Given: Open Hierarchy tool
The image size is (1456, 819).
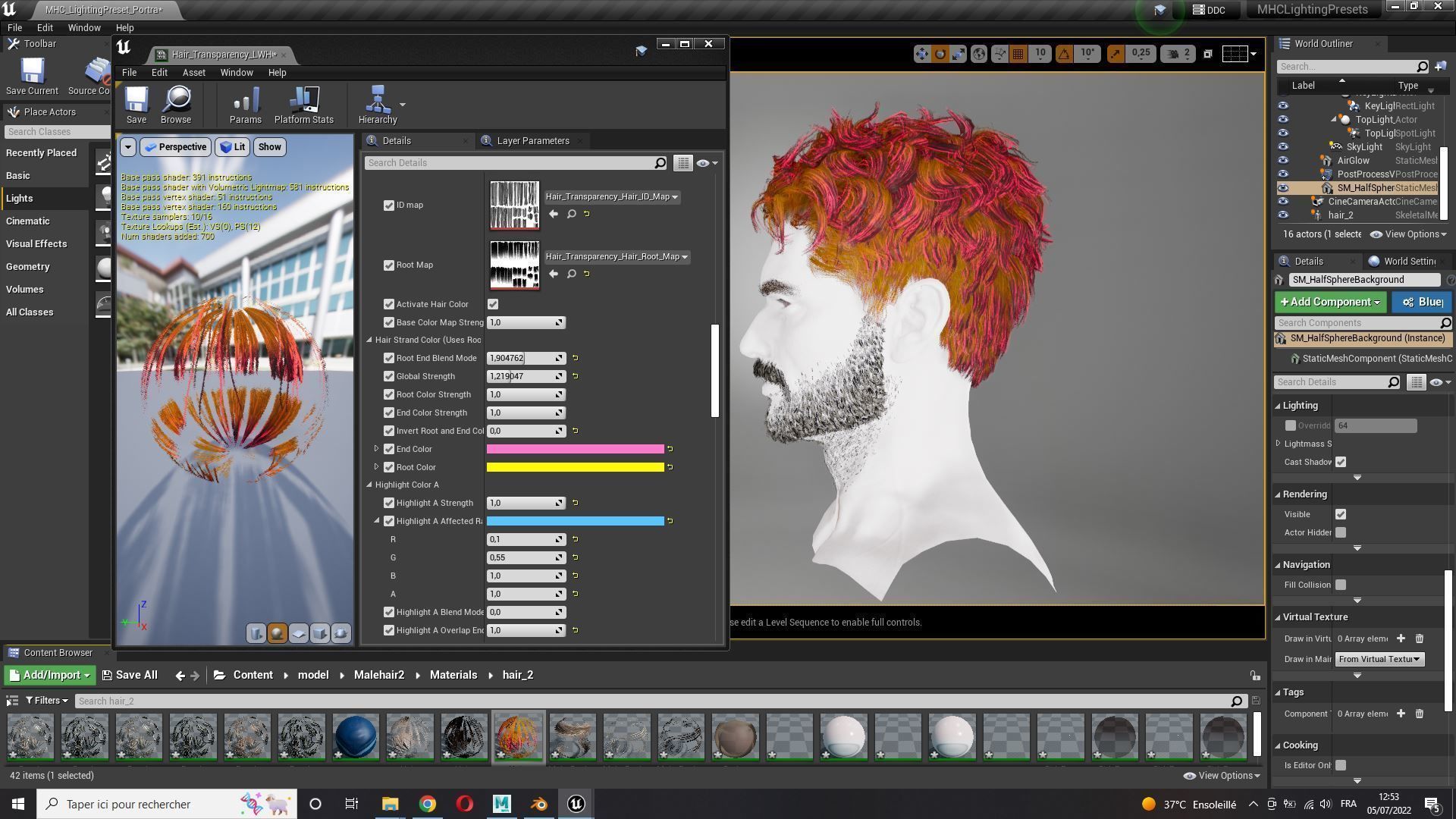Looking at the screenshot, I should 378,105.
